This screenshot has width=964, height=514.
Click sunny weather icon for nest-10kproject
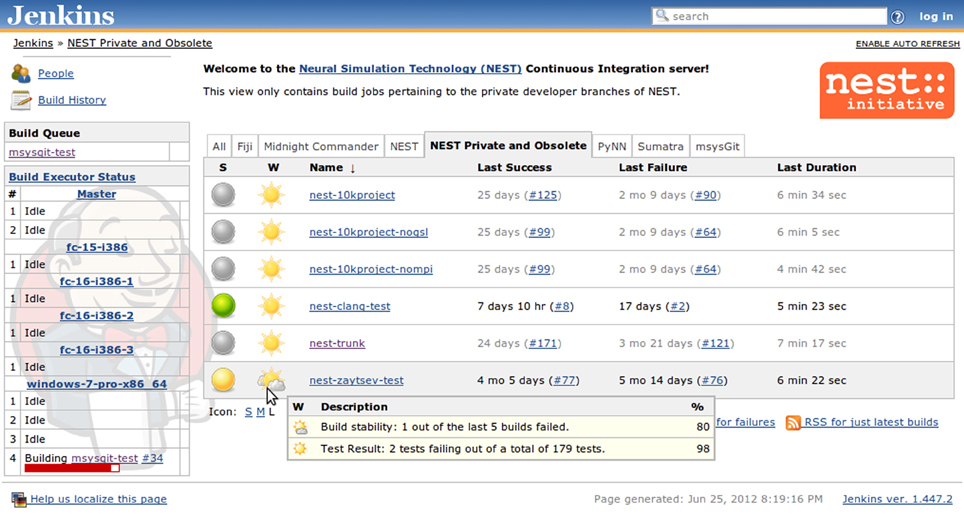point(271,195)
